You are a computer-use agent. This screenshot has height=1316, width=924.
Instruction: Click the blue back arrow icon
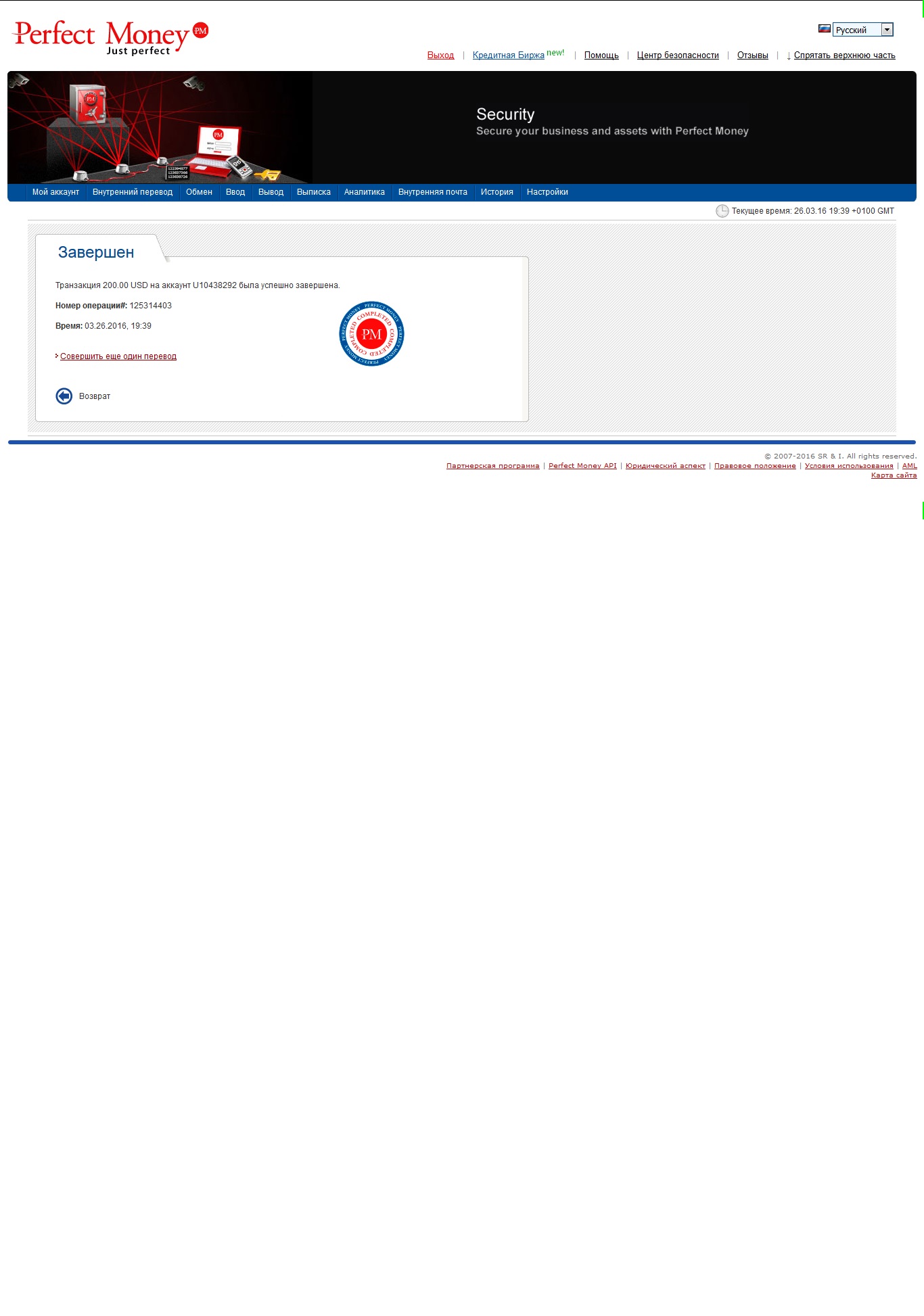[x=64, y=396]
